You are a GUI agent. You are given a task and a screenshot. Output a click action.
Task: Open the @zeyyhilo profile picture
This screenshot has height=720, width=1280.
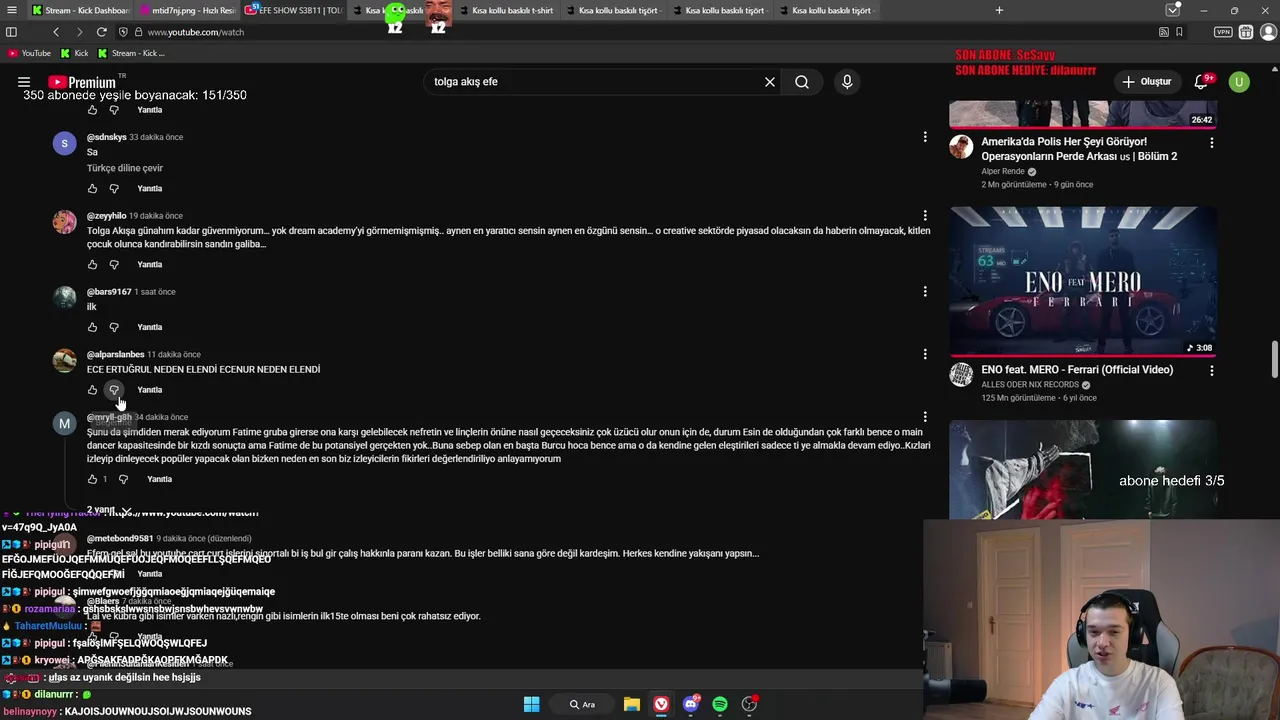(x=64, y=222)
